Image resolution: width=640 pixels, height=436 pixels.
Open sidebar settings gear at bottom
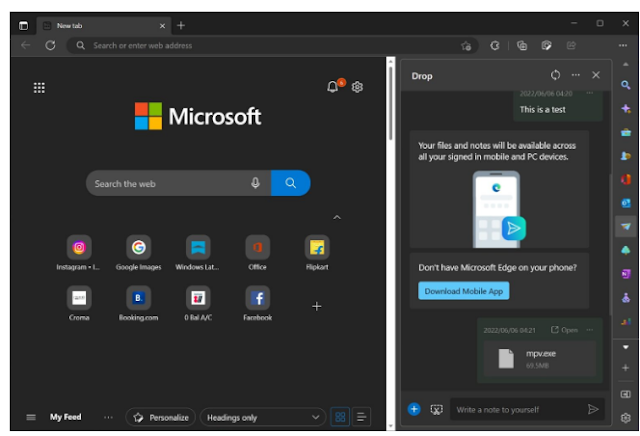click(625, 418)
